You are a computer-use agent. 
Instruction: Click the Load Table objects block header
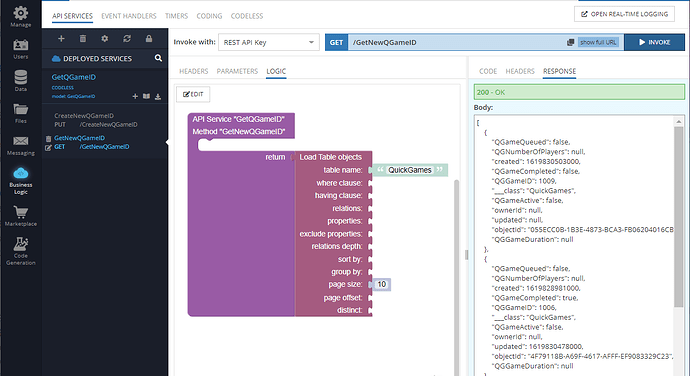330,157
